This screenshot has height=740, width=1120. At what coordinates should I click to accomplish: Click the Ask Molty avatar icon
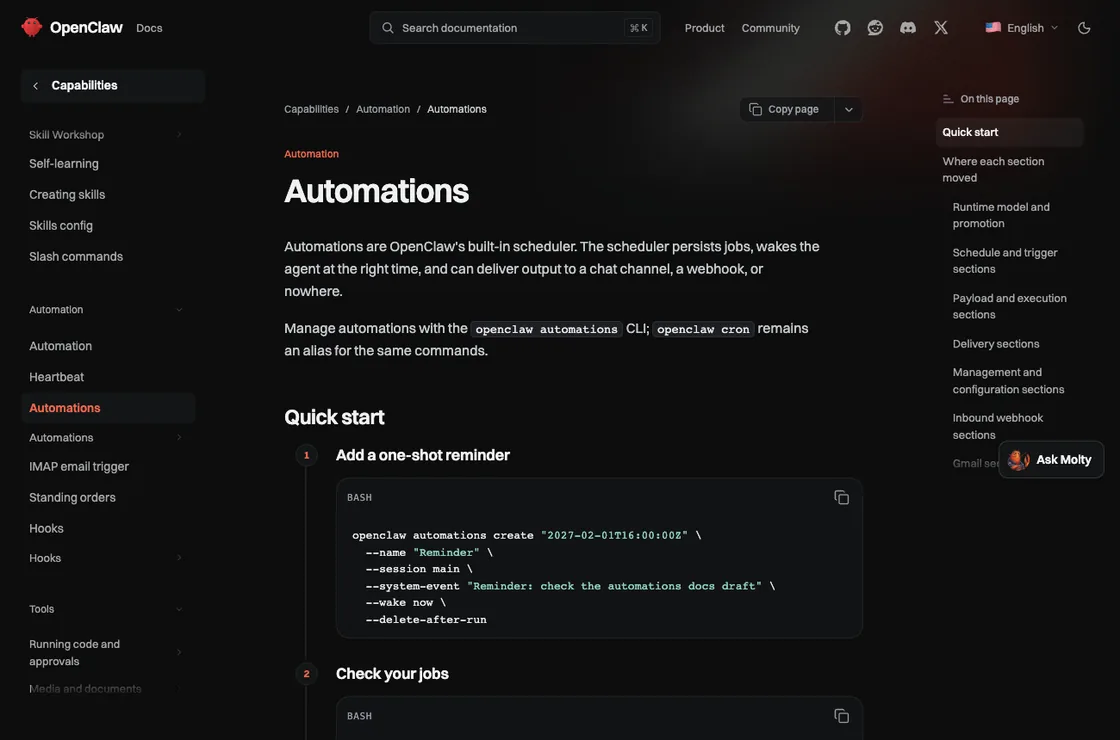1019,460
